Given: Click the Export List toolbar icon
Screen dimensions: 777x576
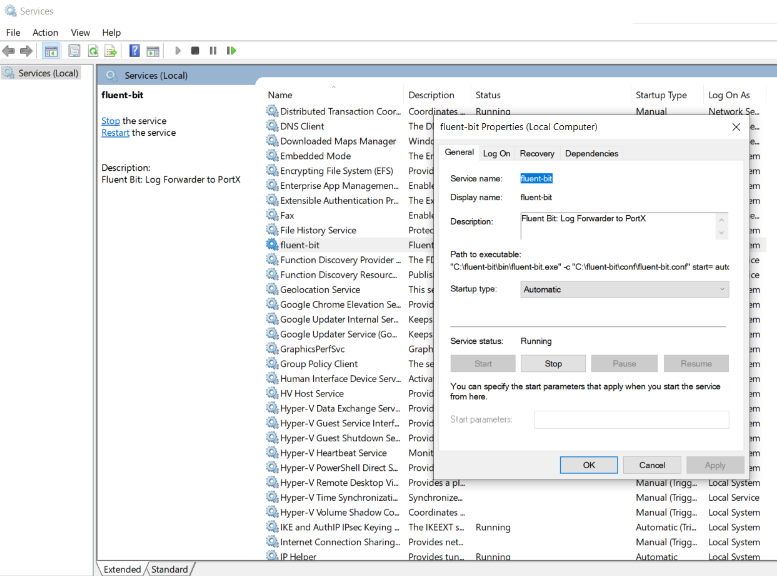Looking at the screenshot, I should point(111,51).
